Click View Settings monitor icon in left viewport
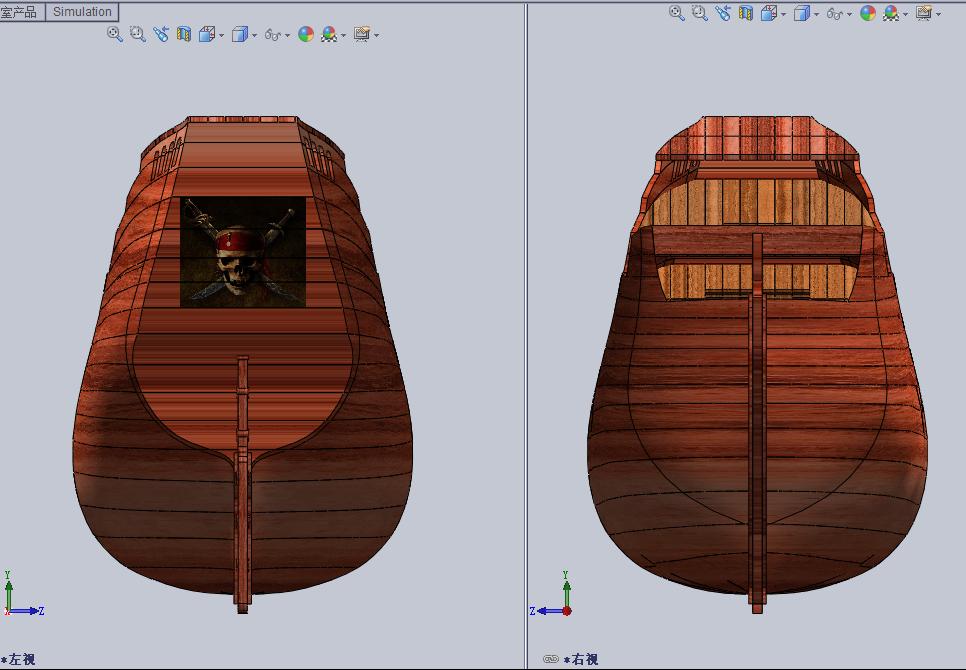This screenshot has height=670, width=966. [362, 34]
